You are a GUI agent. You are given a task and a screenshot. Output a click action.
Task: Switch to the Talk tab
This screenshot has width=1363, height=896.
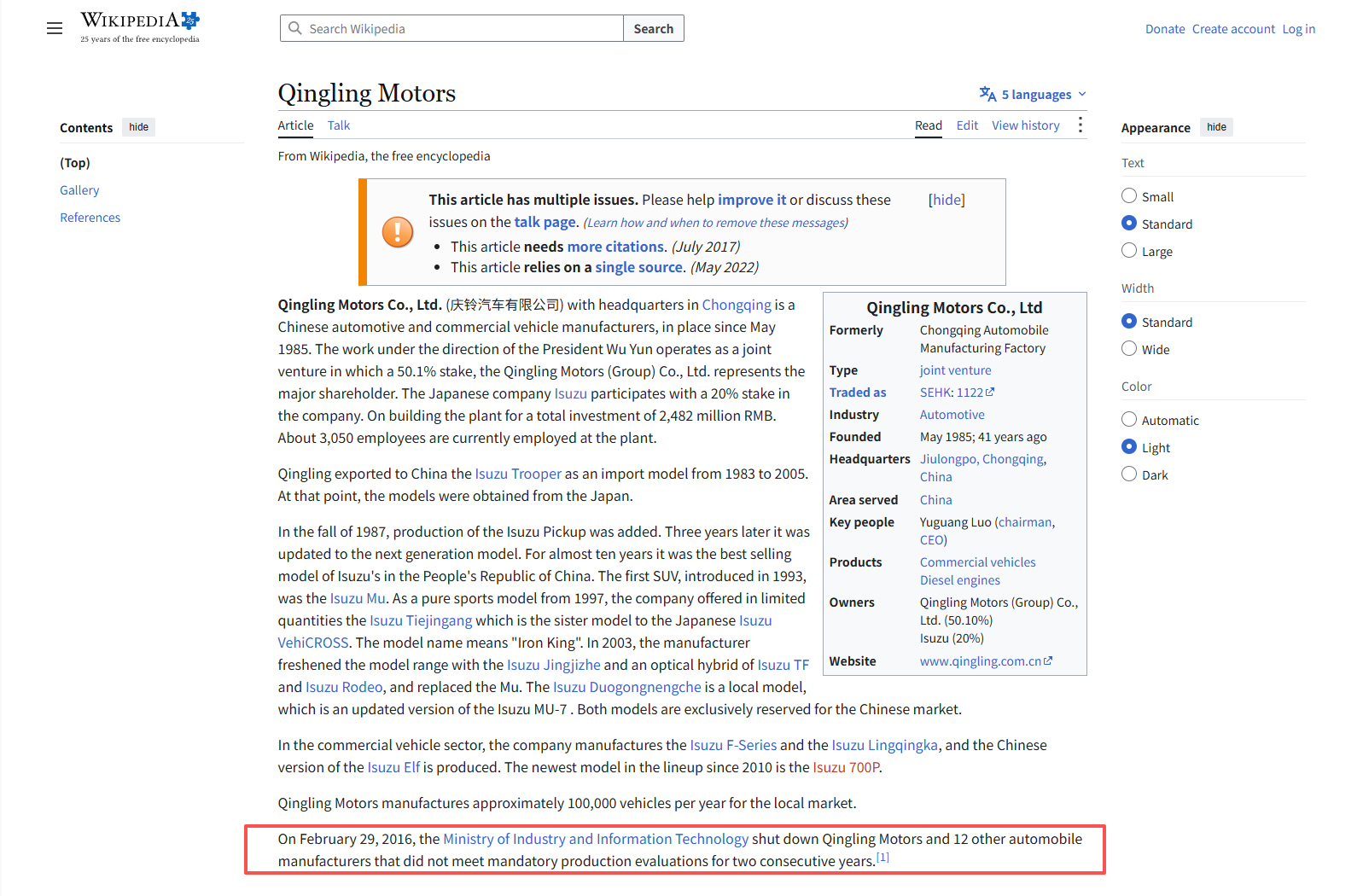click(339, 125)
